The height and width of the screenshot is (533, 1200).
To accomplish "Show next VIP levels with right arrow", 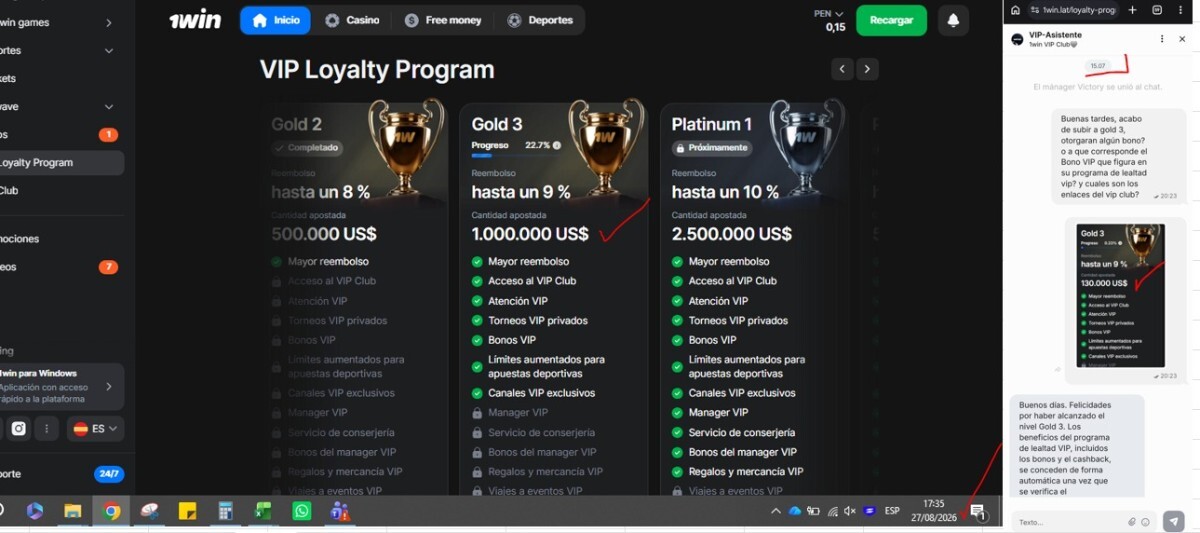I will pyautogui.click(x=867, y=69).
